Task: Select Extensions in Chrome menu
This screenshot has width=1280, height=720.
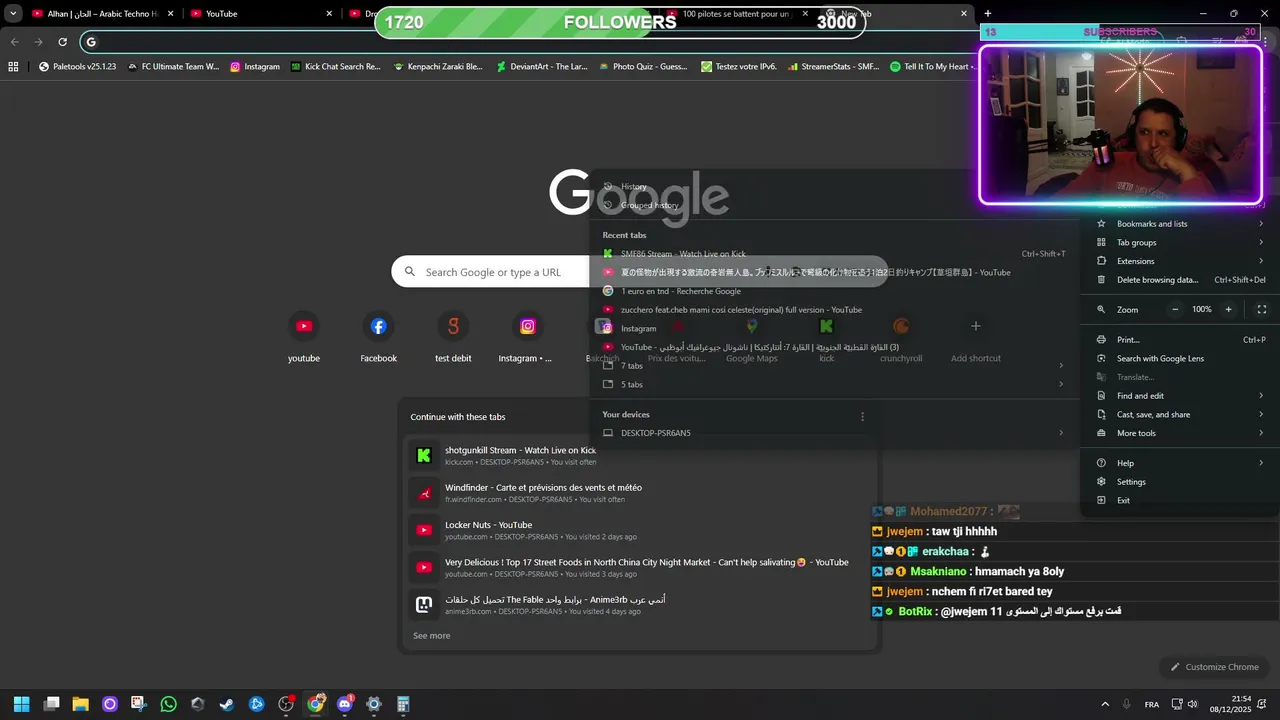Action: pyautogui.click(x=1180, y=261)
